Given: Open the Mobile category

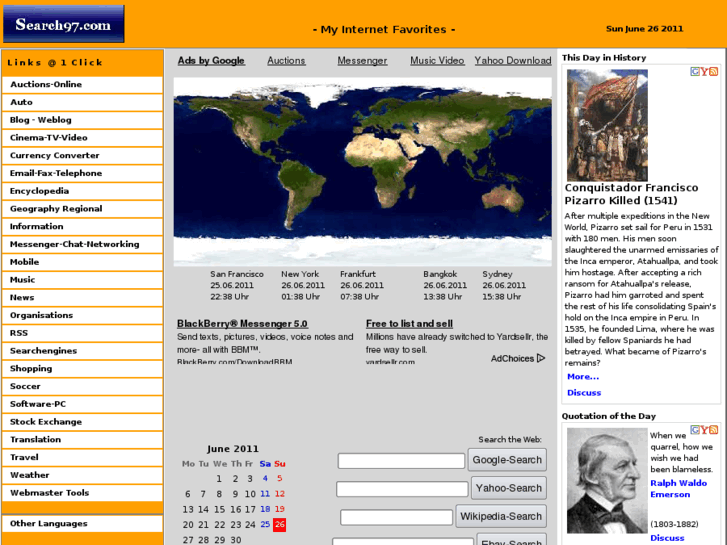Looking at the screenshot, I should pyautogui.click(x=83, y=262).
